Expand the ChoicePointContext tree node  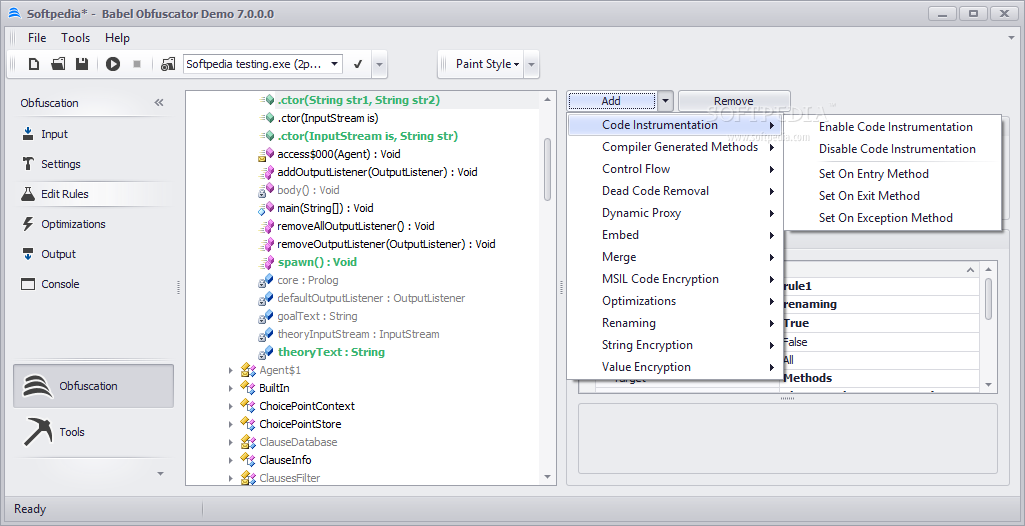point(230,406)
